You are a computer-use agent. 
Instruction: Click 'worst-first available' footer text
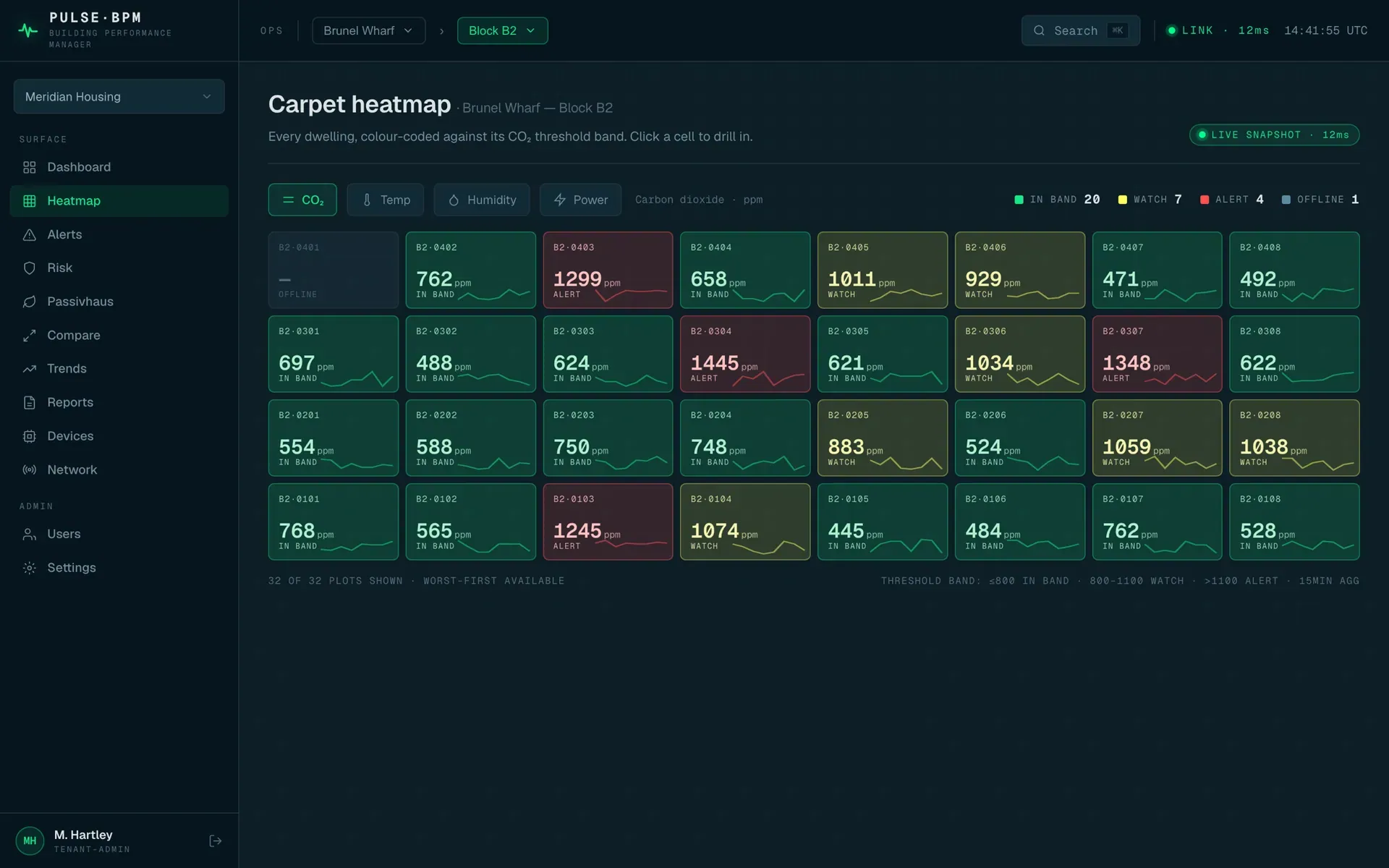point(493,581)
